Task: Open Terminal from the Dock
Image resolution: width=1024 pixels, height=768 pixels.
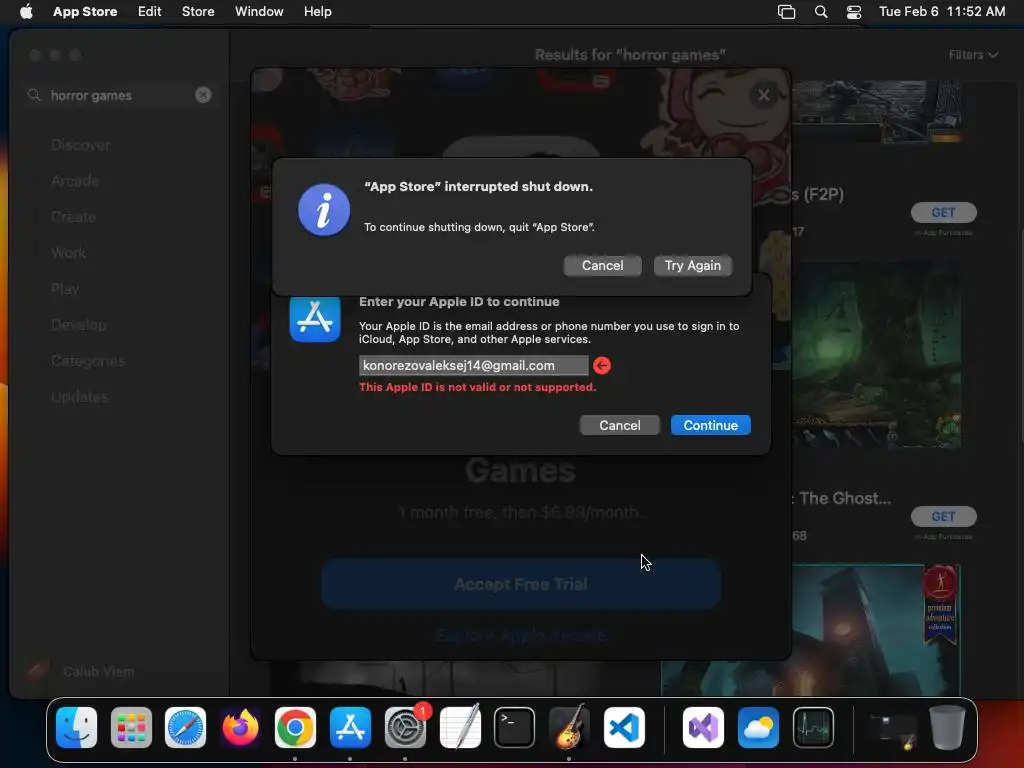Action: click(x=515, y=728)
